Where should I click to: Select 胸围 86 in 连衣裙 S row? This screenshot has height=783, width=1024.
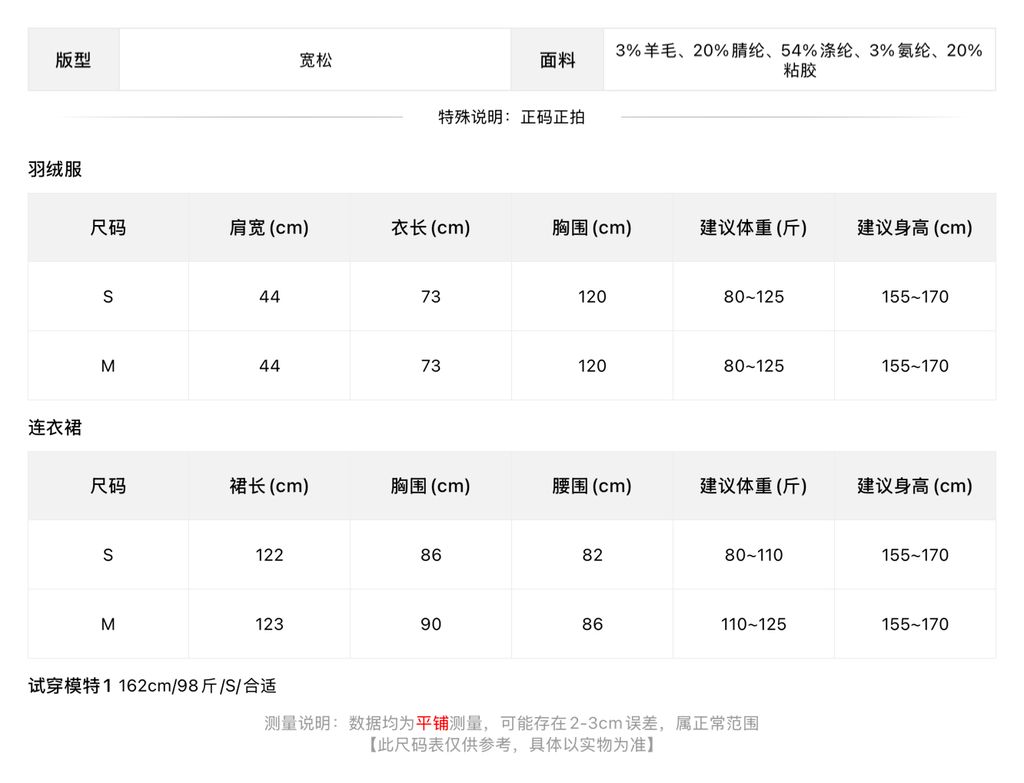coord(430,555)
